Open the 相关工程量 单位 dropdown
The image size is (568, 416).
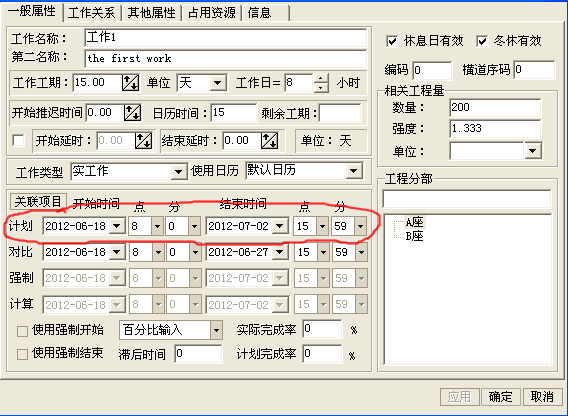[533, 151]
